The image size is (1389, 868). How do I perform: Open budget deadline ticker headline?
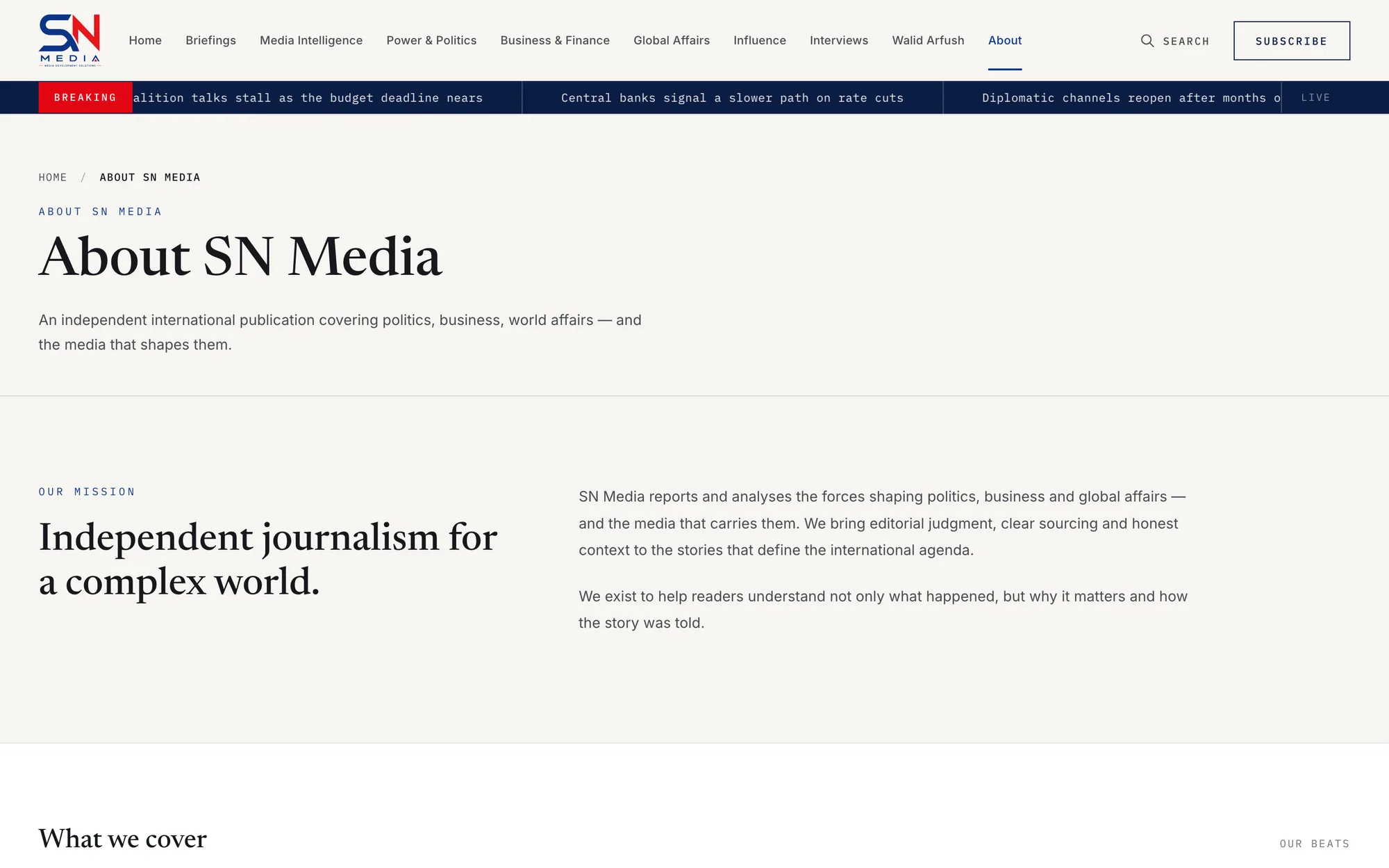point(308,98)
